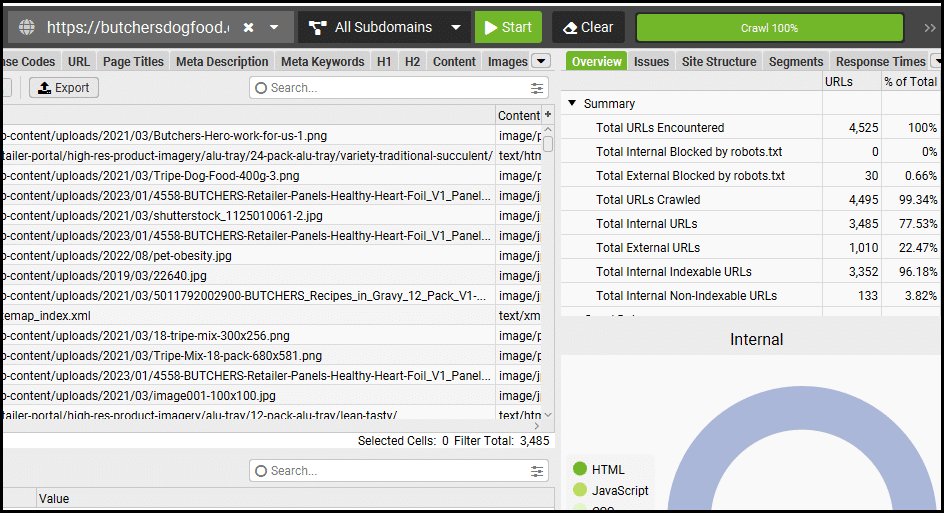Open the Response Times tab
This screenshot has height=513, width=944.
(880, 61)
